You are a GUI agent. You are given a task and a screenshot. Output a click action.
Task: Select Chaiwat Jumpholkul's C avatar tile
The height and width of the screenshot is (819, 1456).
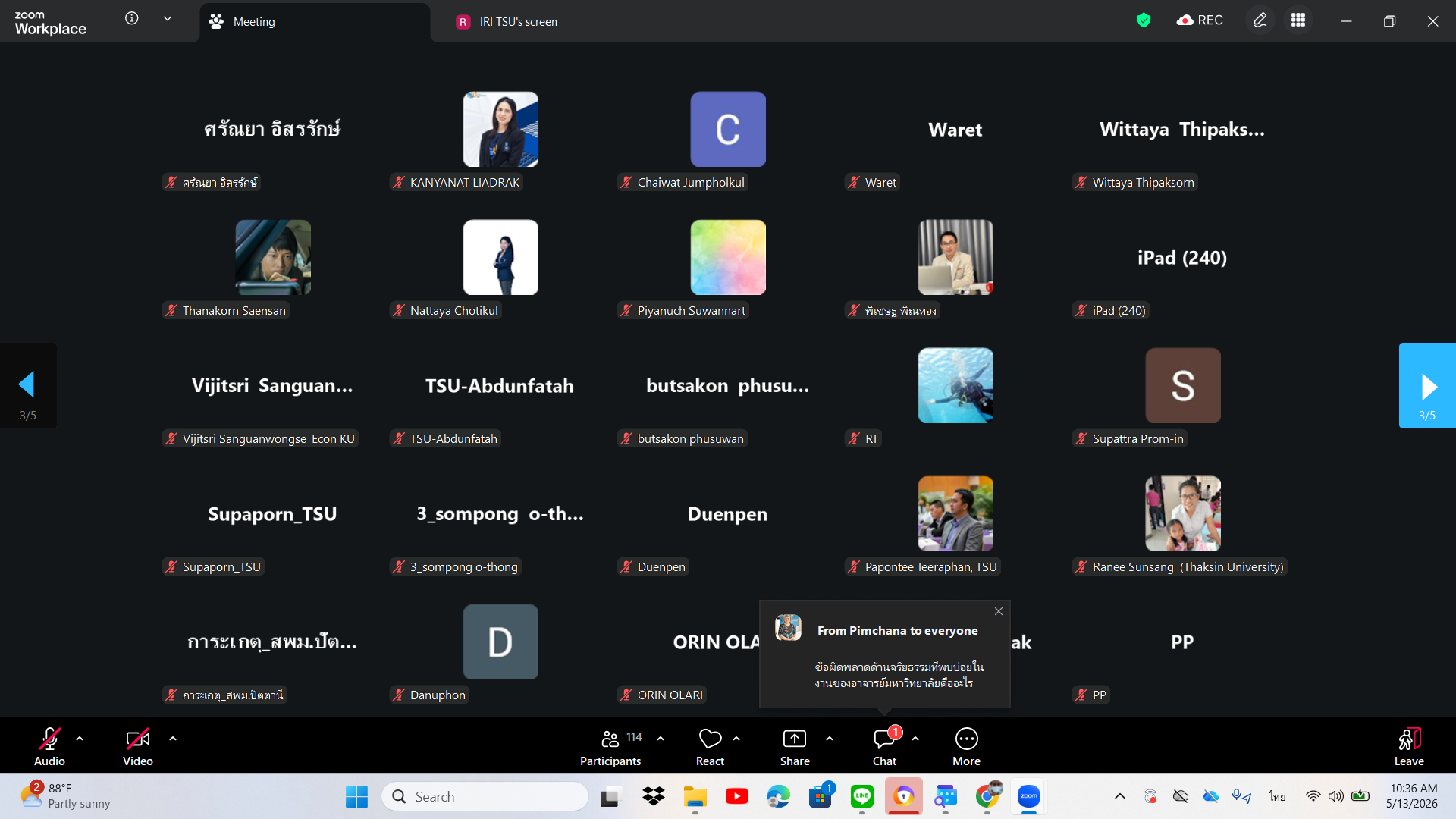(x=728, y=130)
